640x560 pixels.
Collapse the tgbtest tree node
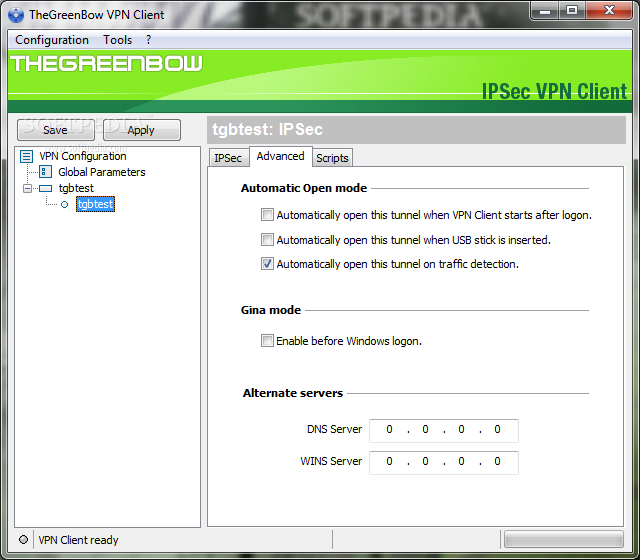pyautogui.click(x=27, y=188)
